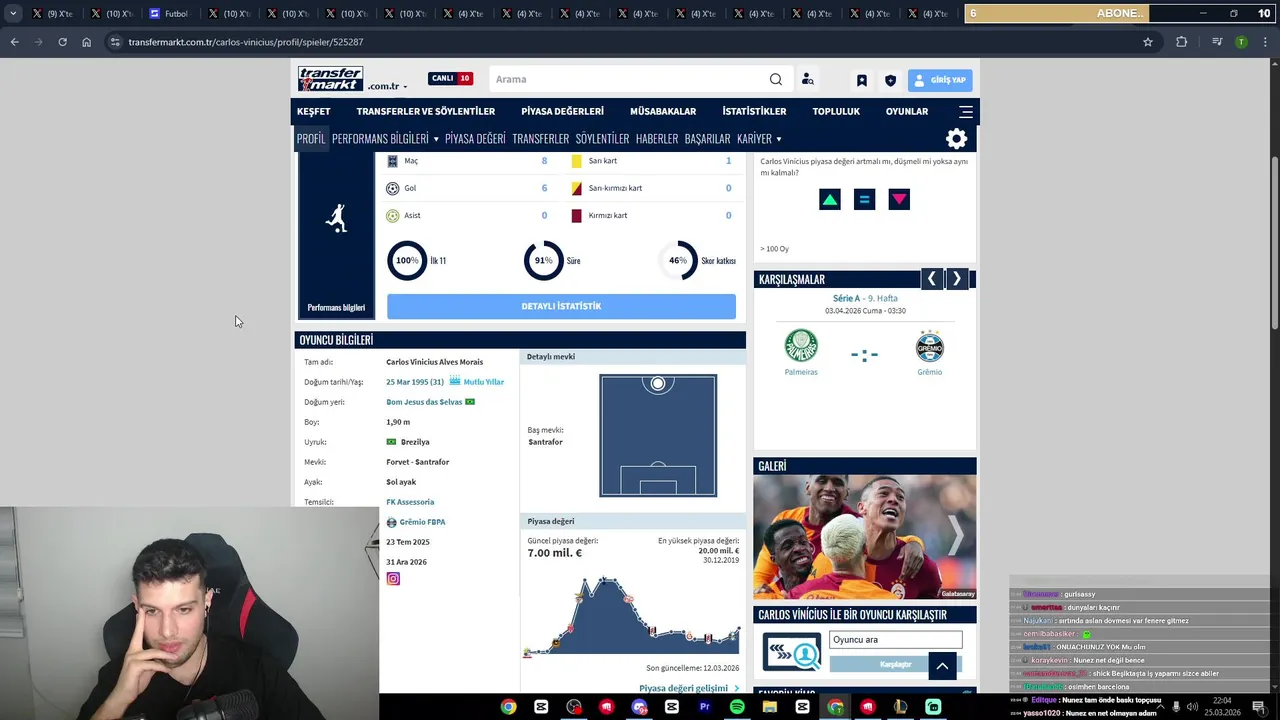Click the shield icon in header
Image resolution: width=1280 pixels, height=720 pixels.
point(890,80)
